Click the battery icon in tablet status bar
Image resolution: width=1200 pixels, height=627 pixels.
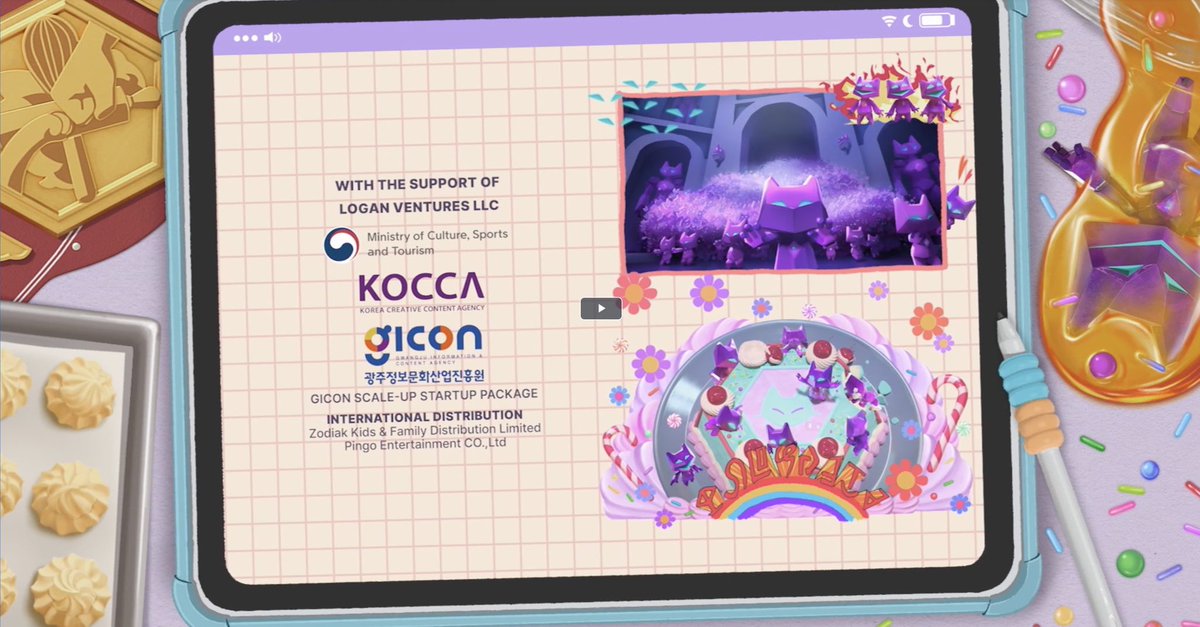tap(938, 21)
